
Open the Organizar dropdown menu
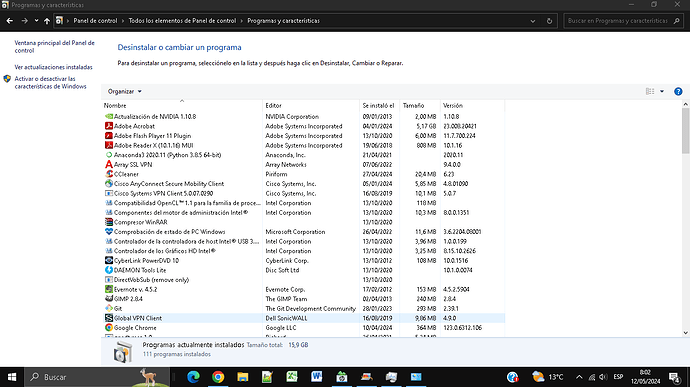(125, 92)
